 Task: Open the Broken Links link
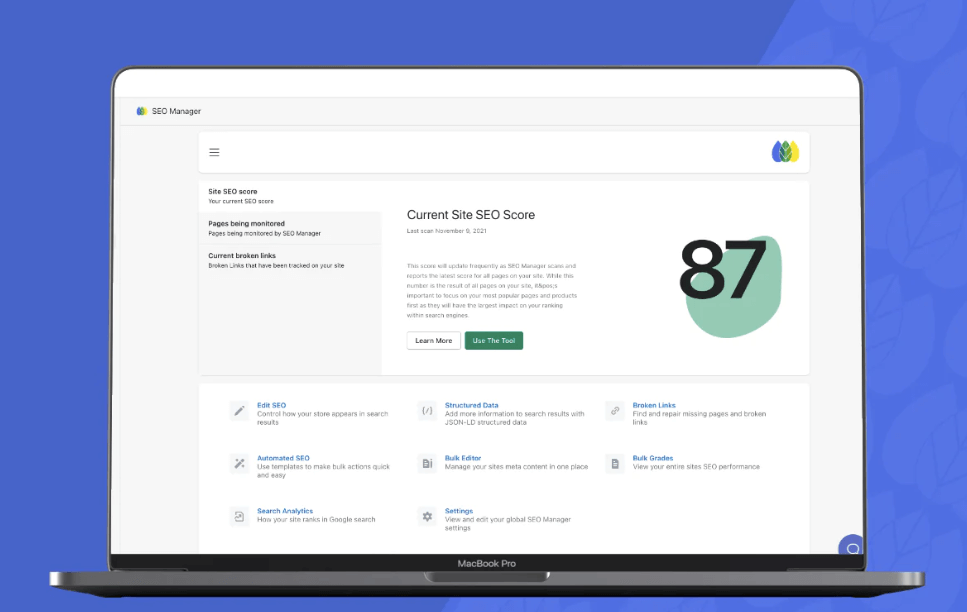(x=654, y=405)
